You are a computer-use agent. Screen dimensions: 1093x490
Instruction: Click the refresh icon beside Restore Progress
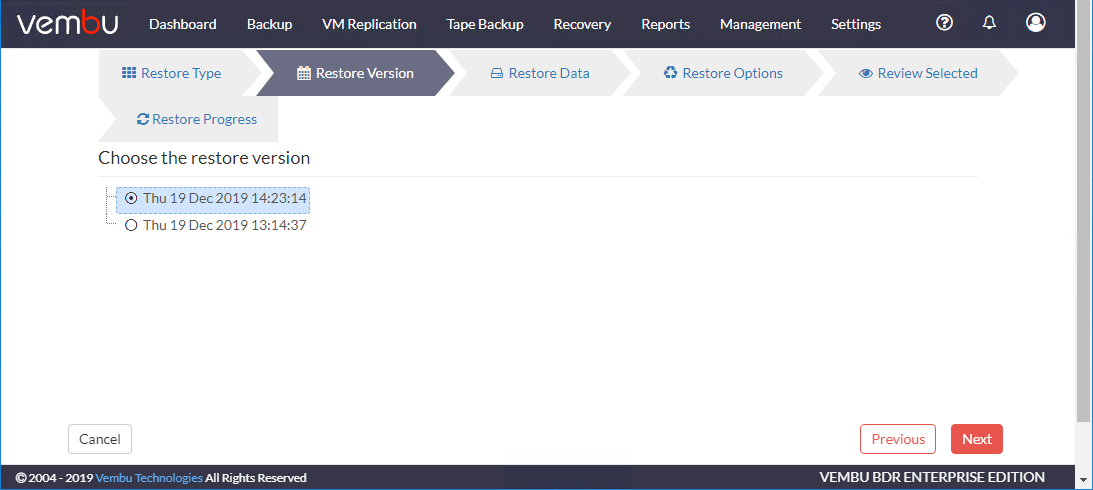143,119
